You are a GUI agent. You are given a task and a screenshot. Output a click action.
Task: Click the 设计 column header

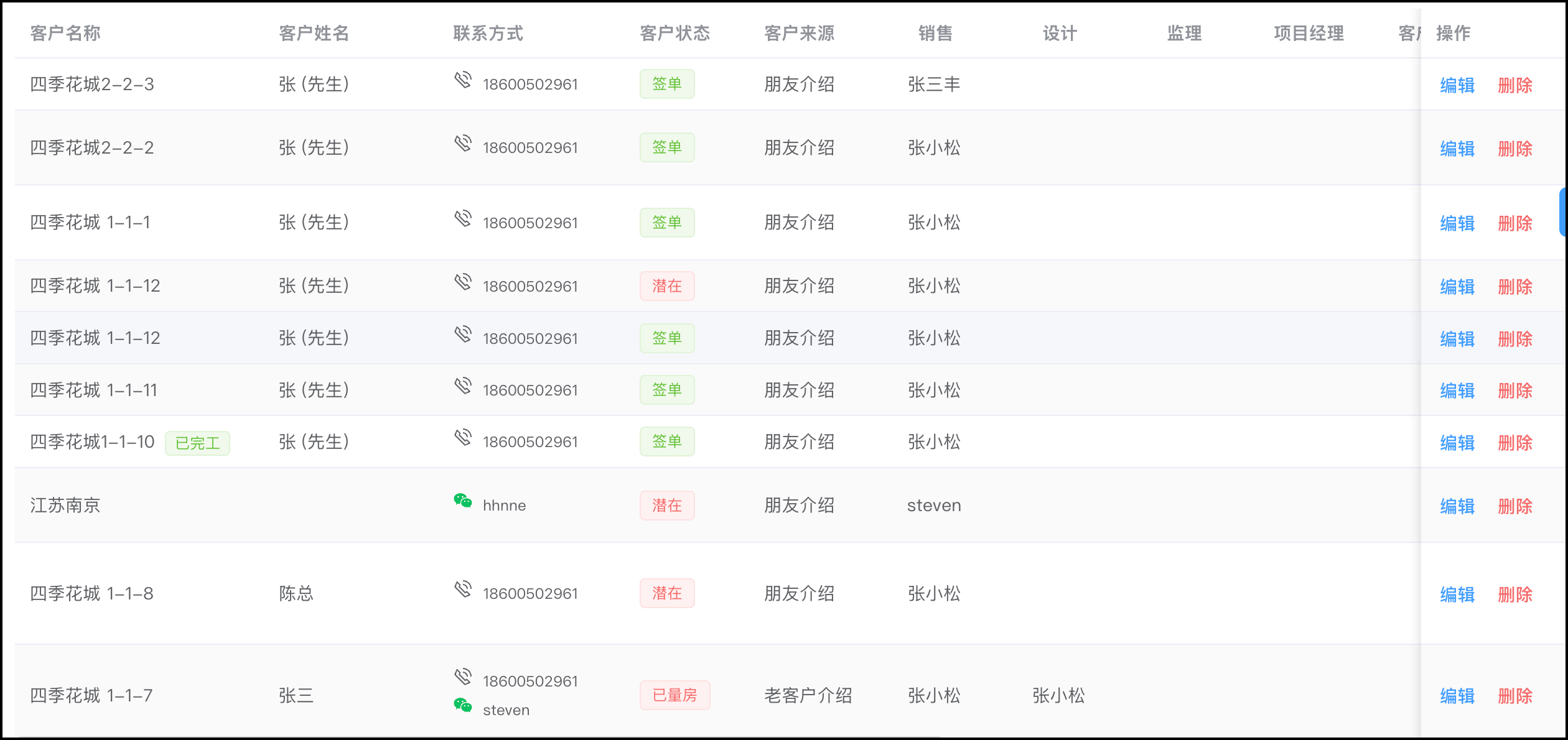point(1060,33)
